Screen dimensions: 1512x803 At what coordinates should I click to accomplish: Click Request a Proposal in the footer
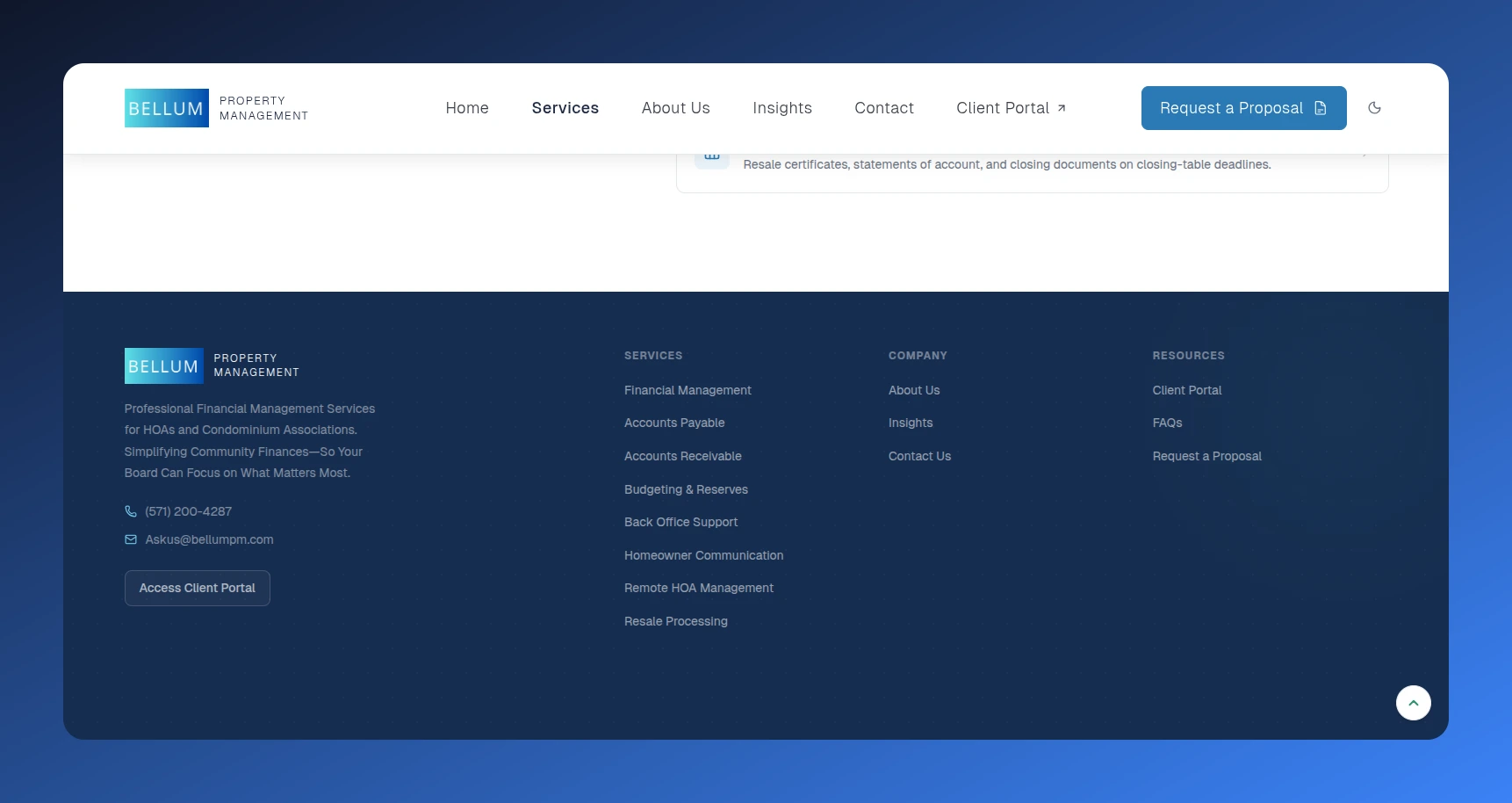1206,456
